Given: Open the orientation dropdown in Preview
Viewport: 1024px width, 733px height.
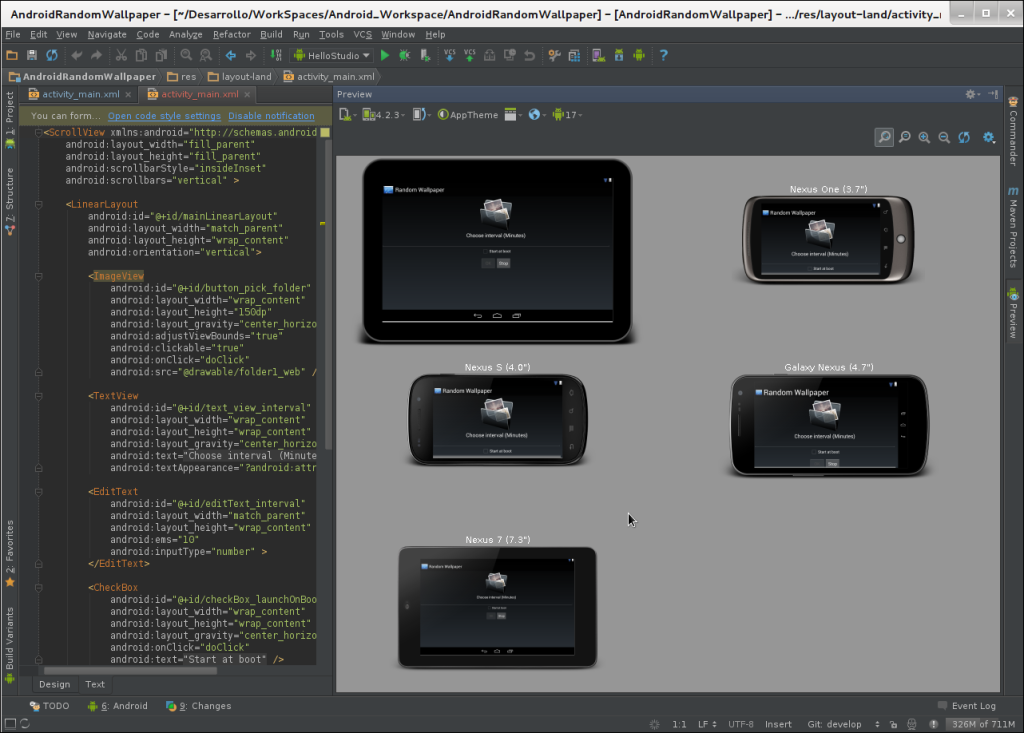Looking at the screenshot, I should [421, 115].
